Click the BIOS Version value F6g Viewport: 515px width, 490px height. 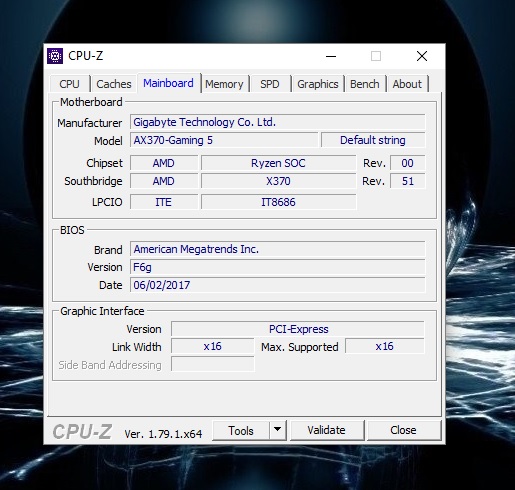tap(277, 267)
